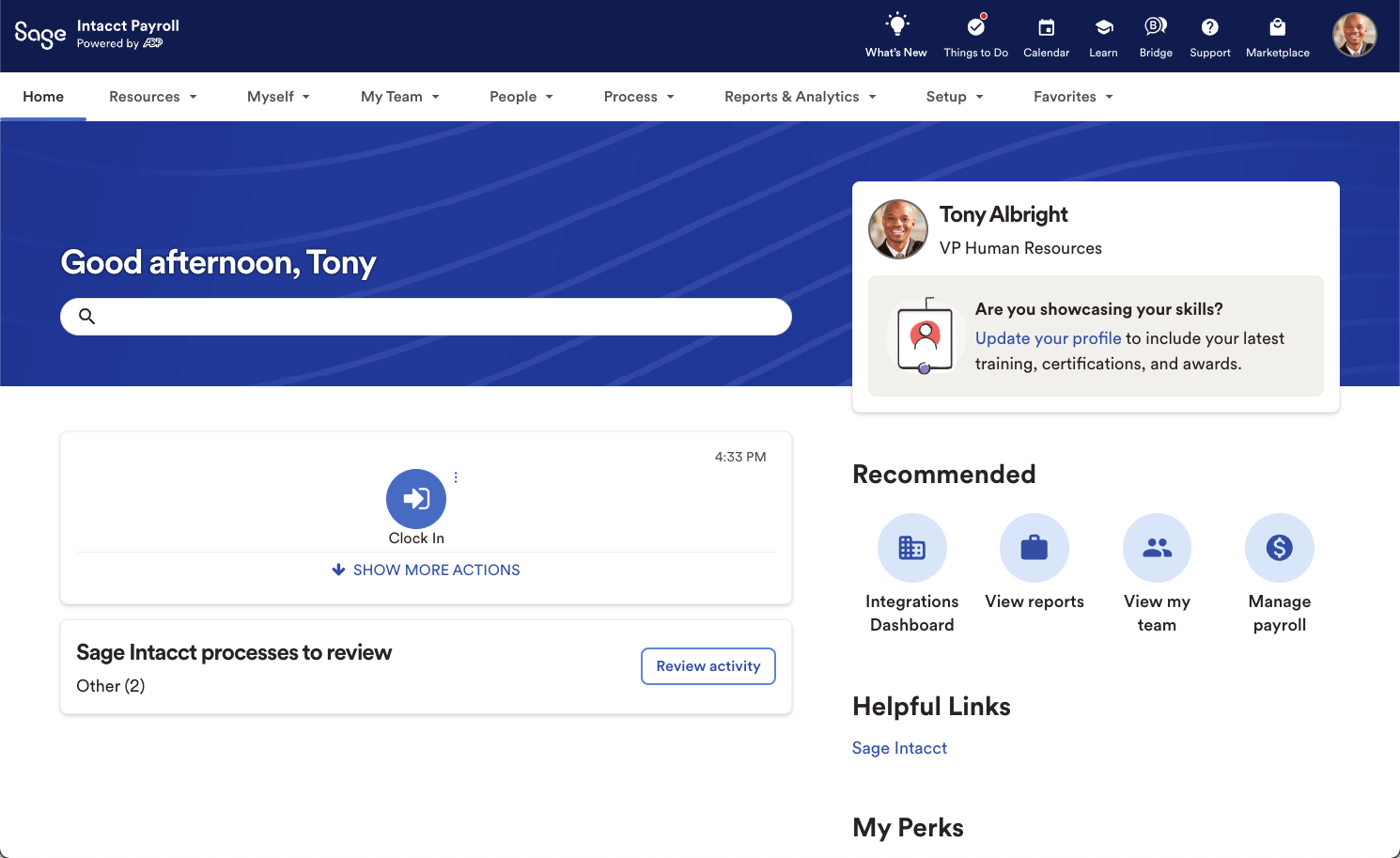Open Things to Do checklist icon
The image size is (1400, 858).
point(975,26)
